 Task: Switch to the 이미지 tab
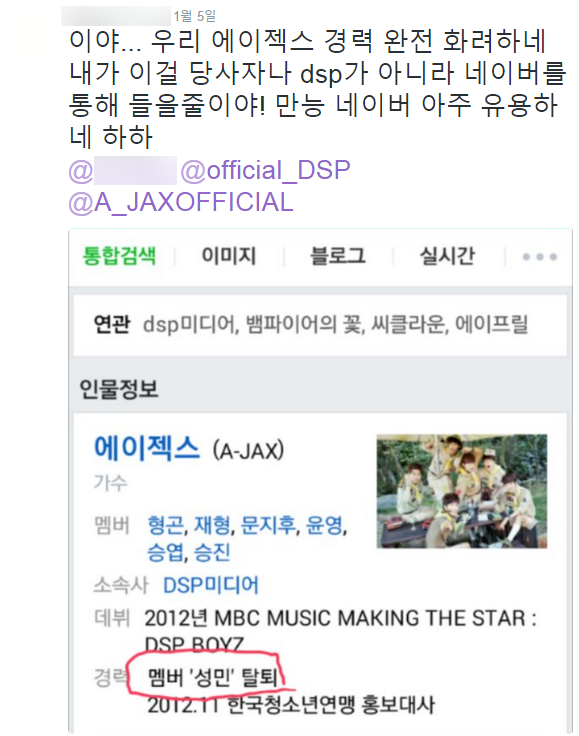229,256
